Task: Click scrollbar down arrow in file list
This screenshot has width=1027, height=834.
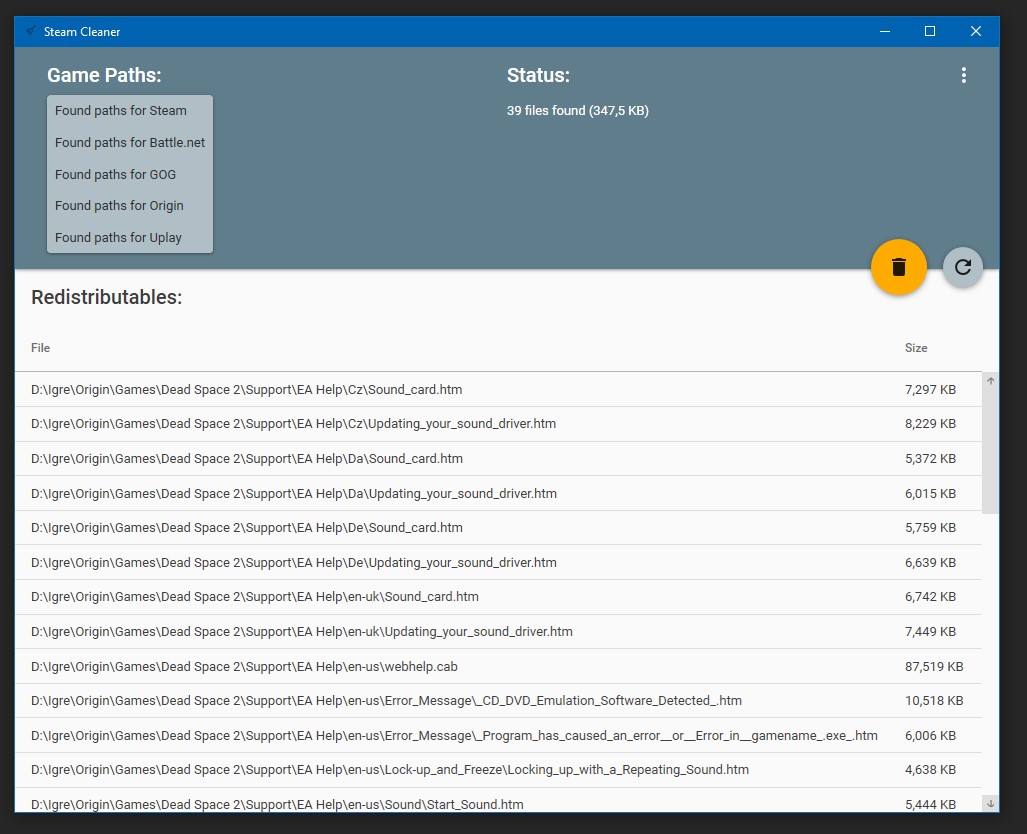Action: [990, 803]
